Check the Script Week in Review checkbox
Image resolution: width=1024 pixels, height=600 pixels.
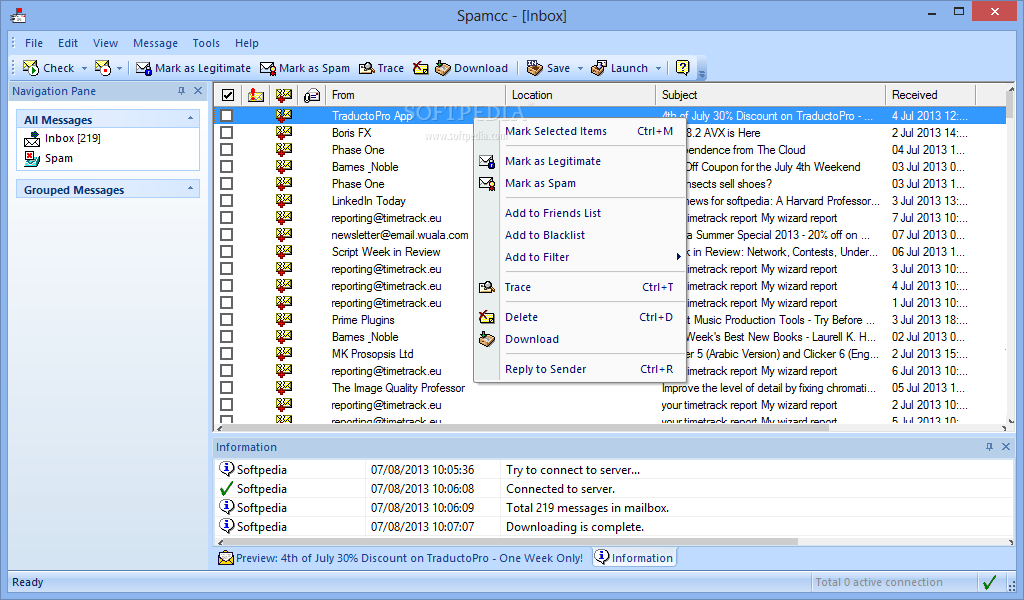(x=227, y=251)
